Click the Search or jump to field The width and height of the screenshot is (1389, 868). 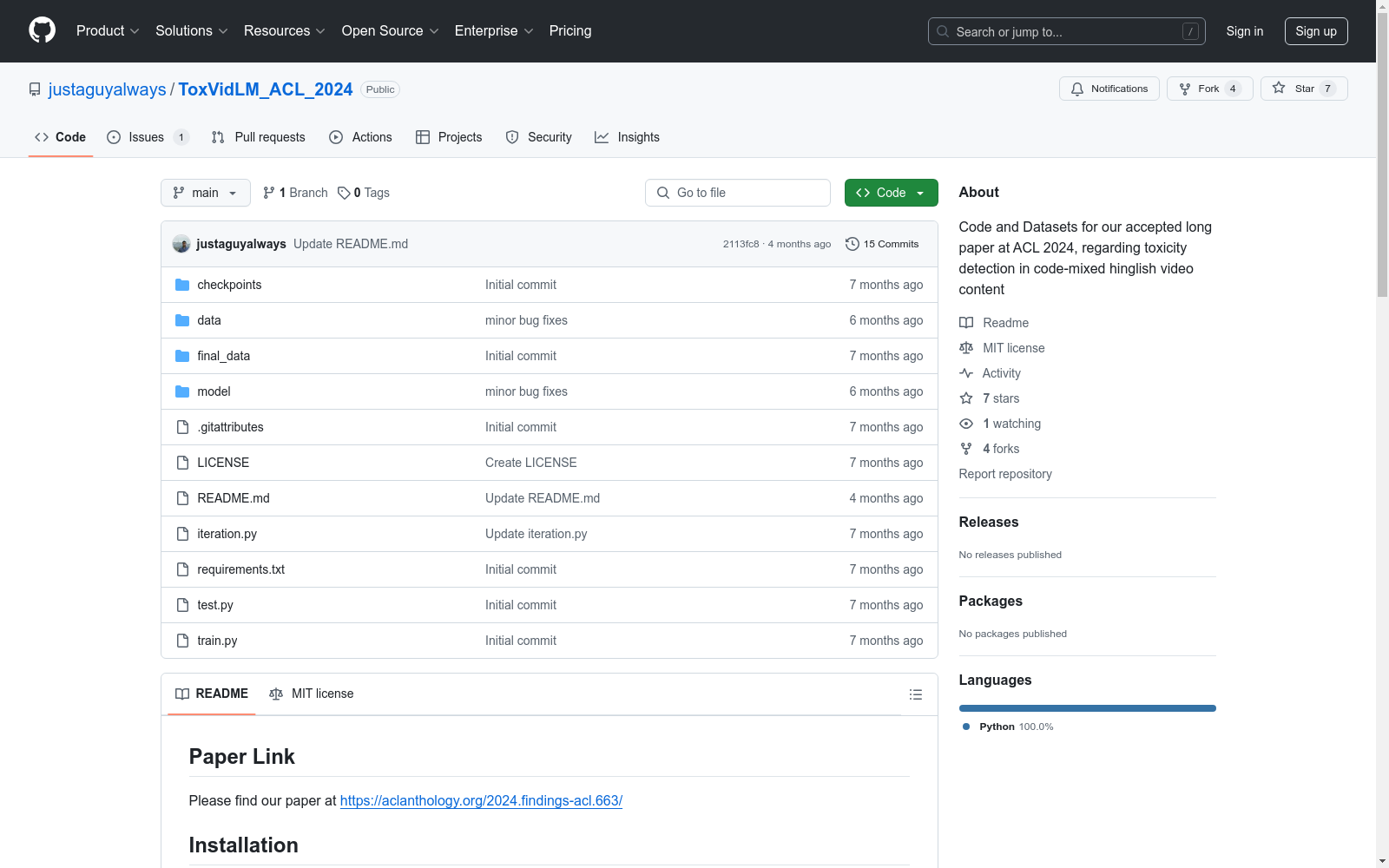[1067, 31]
